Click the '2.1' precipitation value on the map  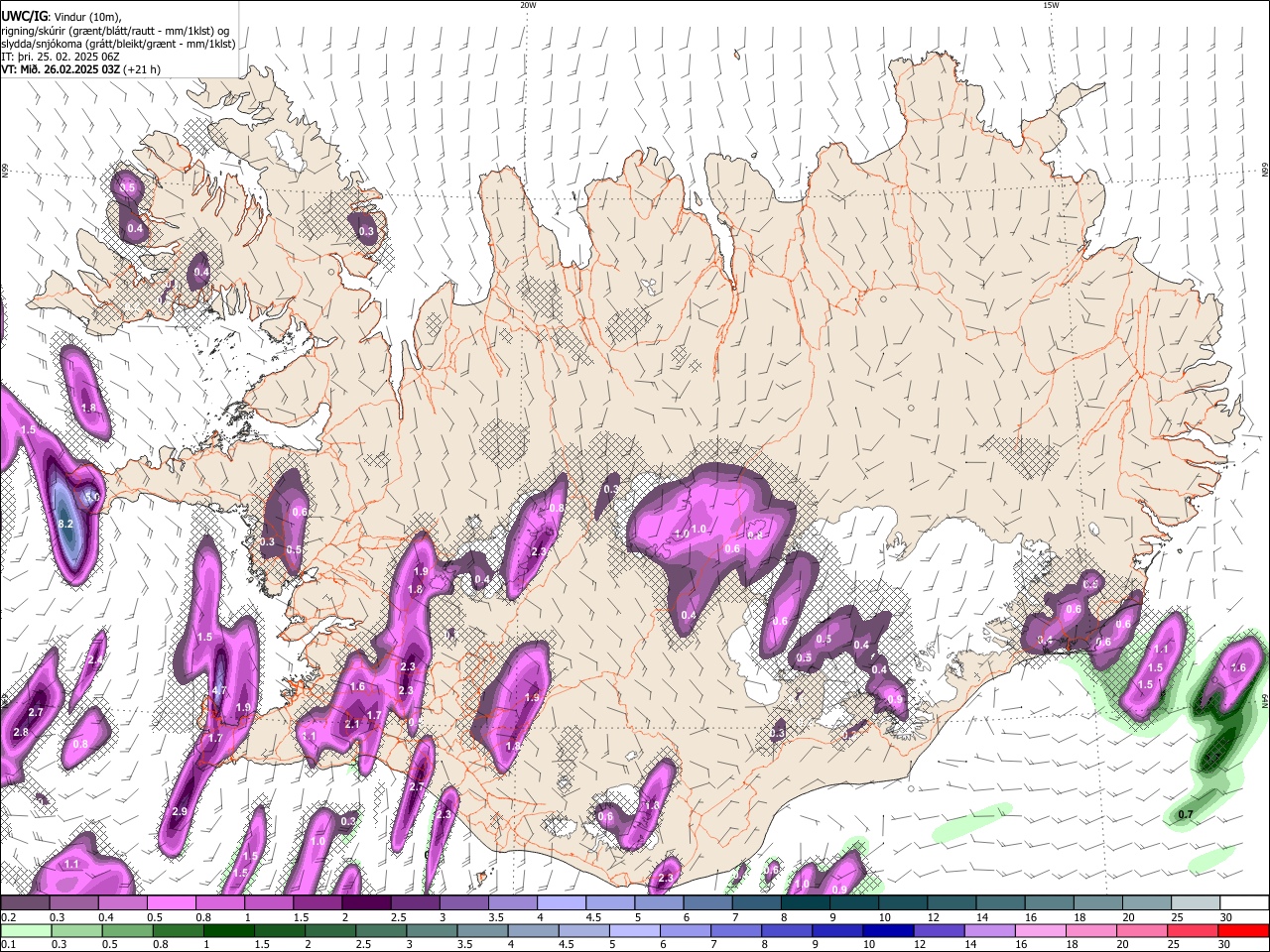point(351,725)
